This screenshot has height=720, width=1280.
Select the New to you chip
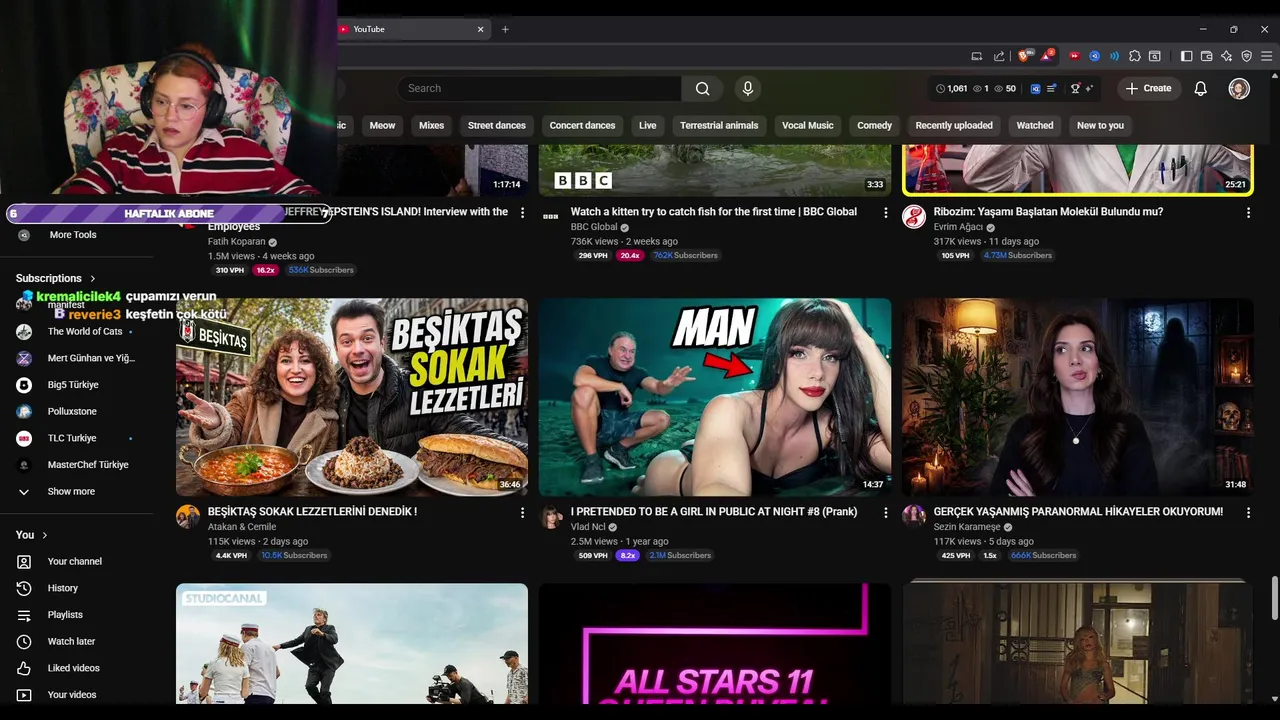tap(1100, 125)
